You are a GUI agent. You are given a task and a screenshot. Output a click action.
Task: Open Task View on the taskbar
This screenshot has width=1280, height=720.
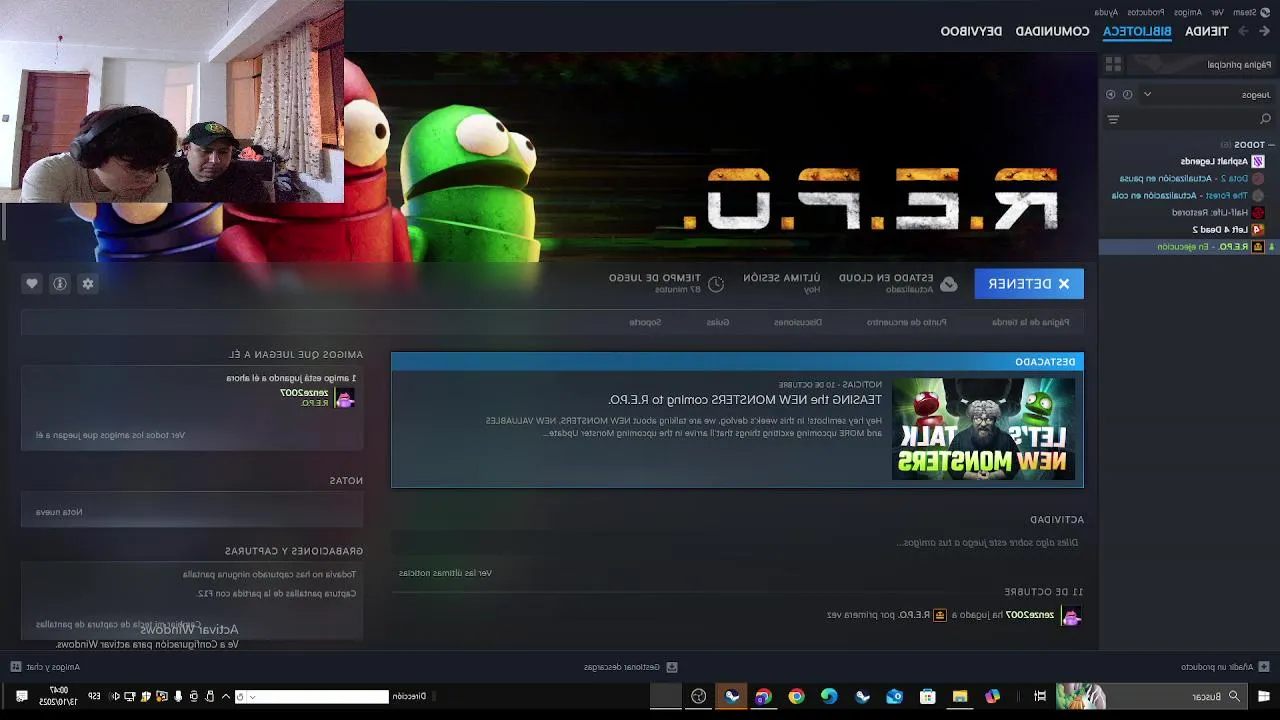coord(1040,696)
